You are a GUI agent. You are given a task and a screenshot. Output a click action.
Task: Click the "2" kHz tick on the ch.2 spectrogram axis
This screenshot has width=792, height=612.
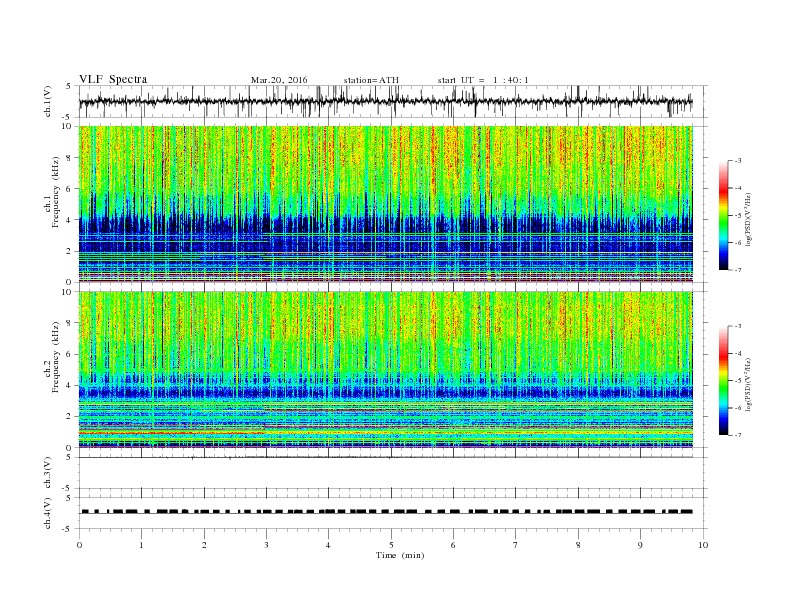point(70,417)
